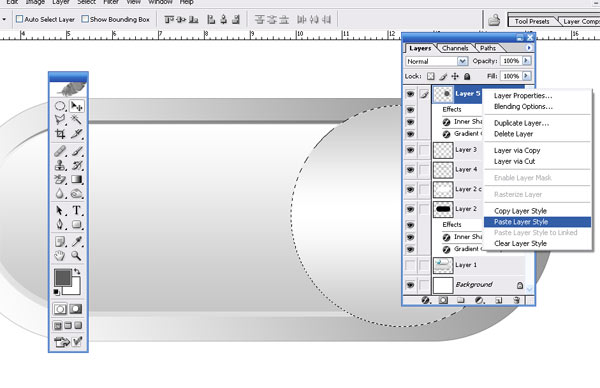Open the Normal blend mode dropdown
This screenshot has height=388, width=600.
point(437,61)
